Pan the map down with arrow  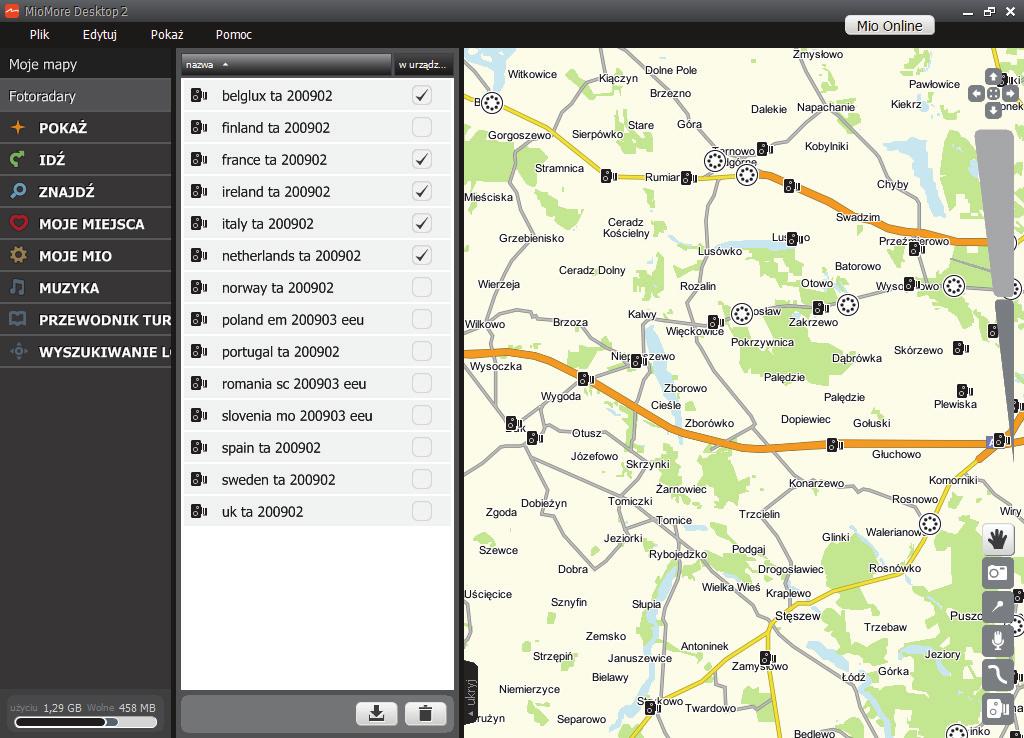(993, 110)
